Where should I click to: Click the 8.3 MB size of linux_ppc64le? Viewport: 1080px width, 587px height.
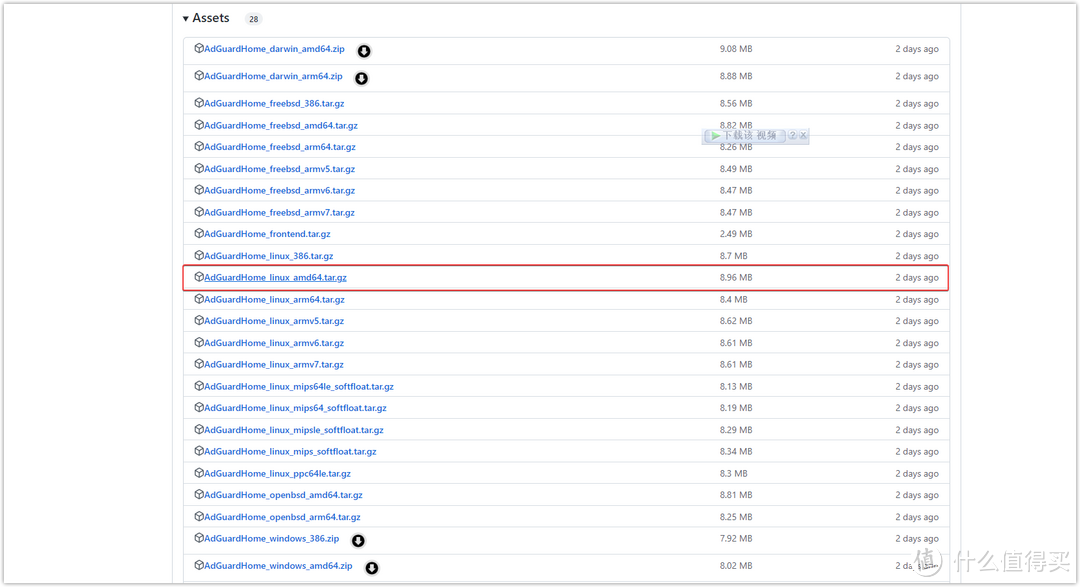(734, 473)
